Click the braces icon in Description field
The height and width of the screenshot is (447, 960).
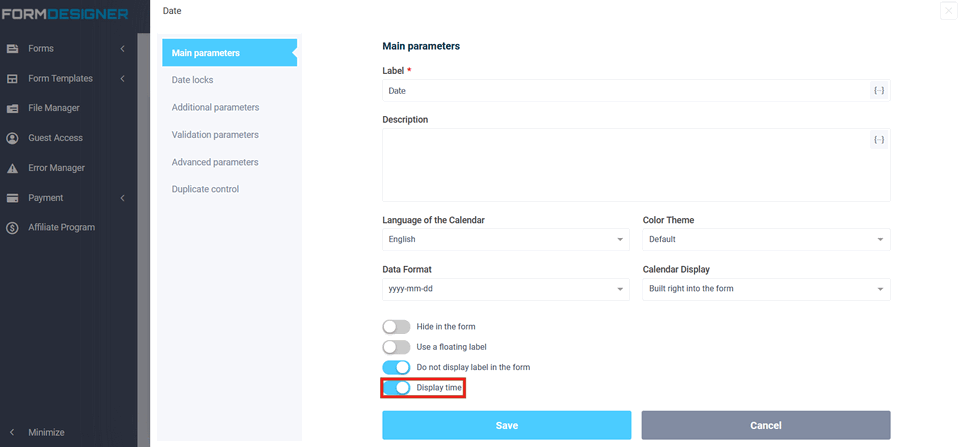879,140
